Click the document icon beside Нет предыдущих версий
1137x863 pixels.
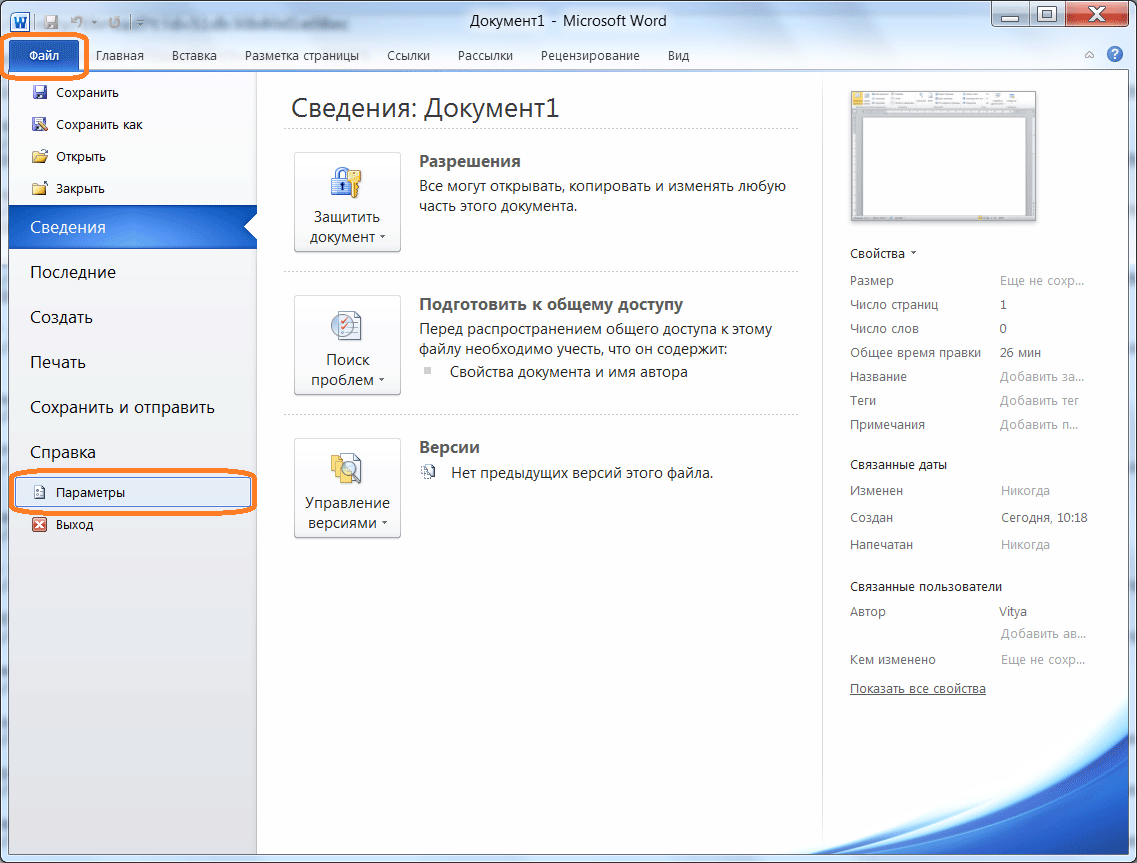pyautogui.click(x=429, y=472)
